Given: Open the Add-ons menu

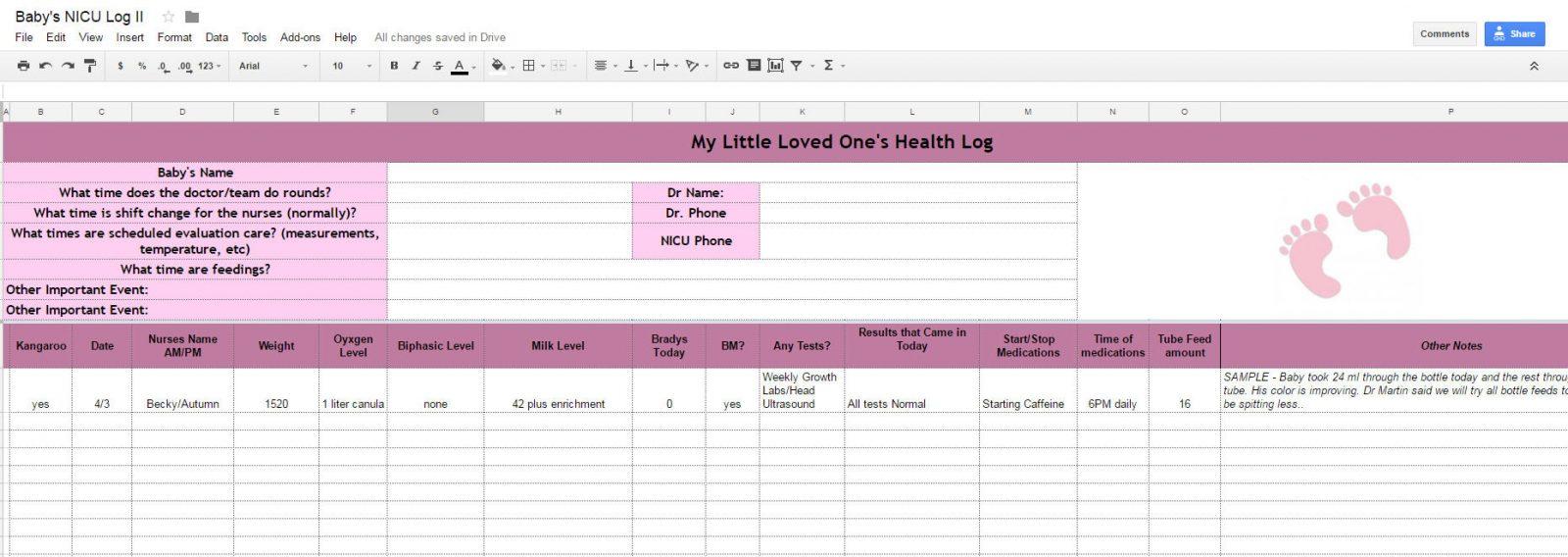Looking at the screenshot, I should coord(300,37).
